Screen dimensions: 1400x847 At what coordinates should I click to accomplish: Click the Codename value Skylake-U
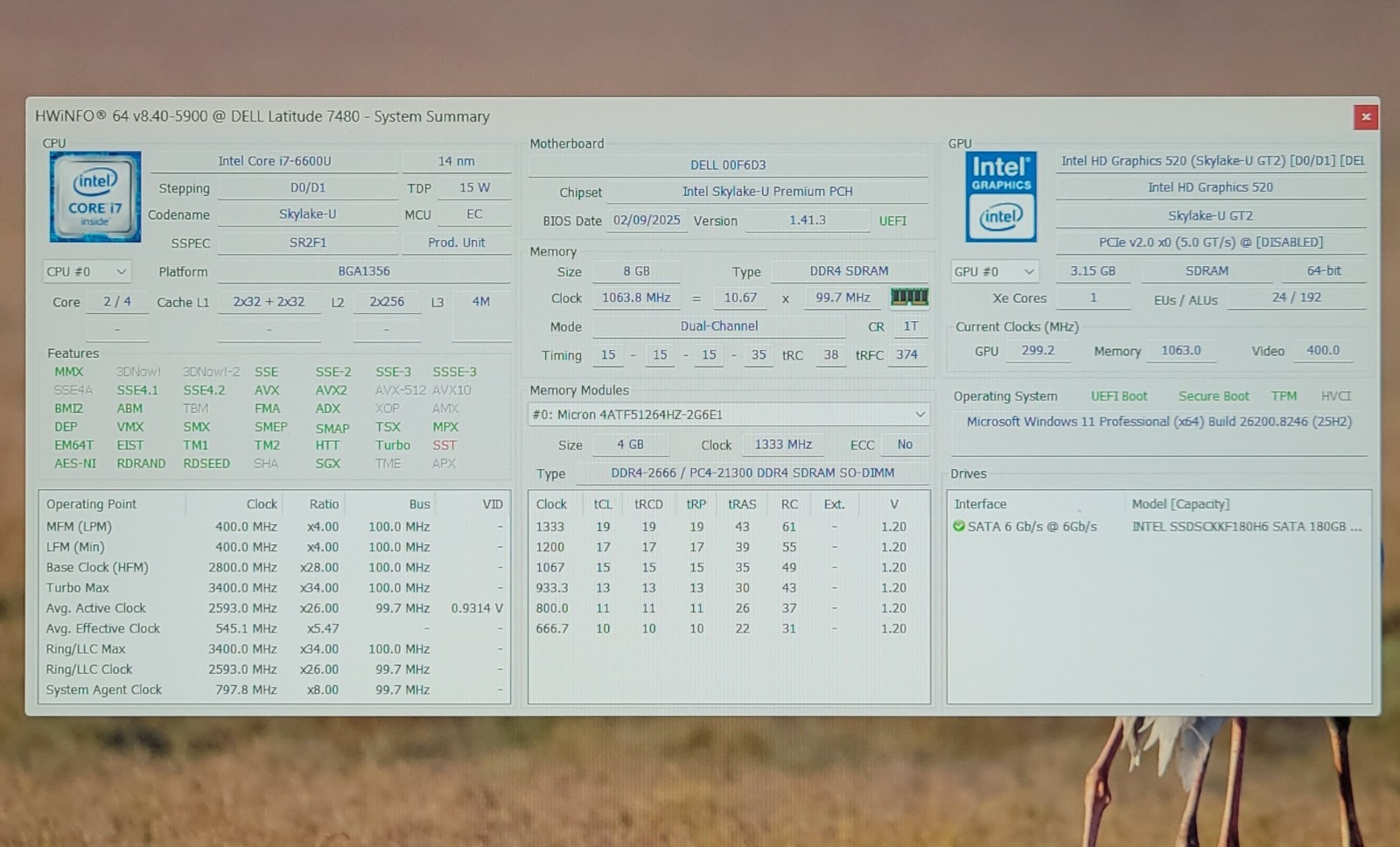pyautogui.click(x=308, y=214)
